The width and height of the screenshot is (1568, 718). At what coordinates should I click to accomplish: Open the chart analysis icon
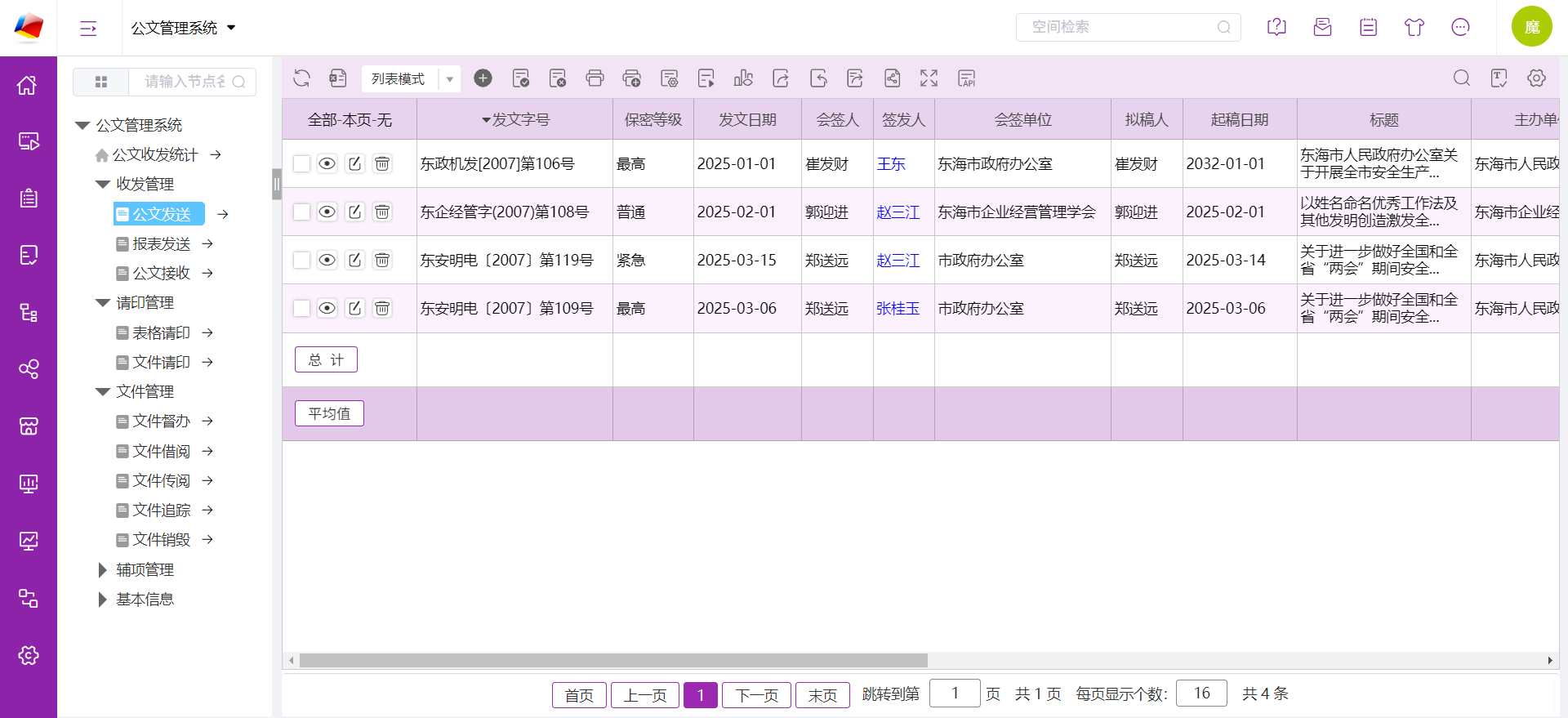(743, 78)
